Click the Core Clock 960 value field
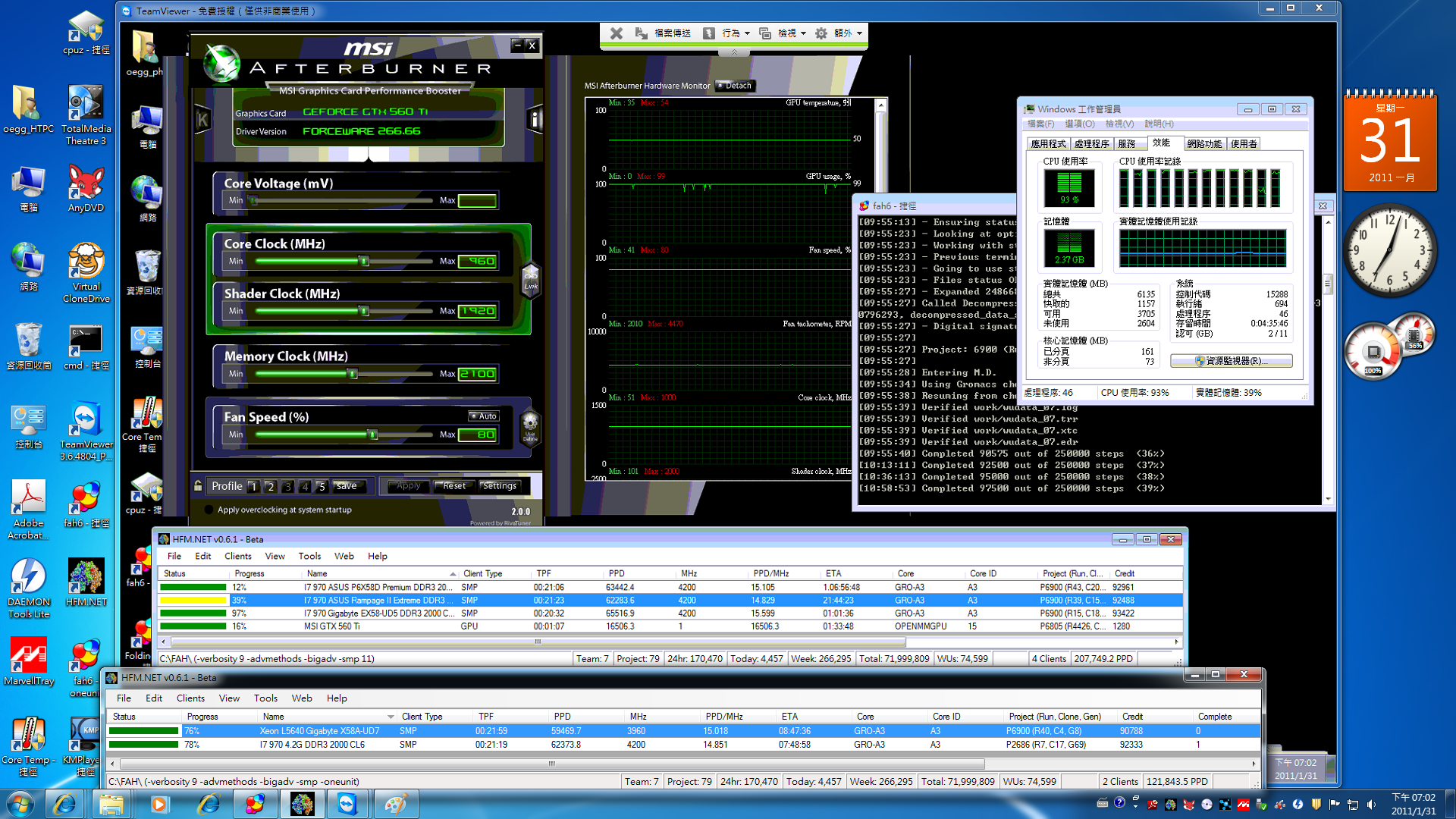The image size is (1456, 819). point(478,261)
